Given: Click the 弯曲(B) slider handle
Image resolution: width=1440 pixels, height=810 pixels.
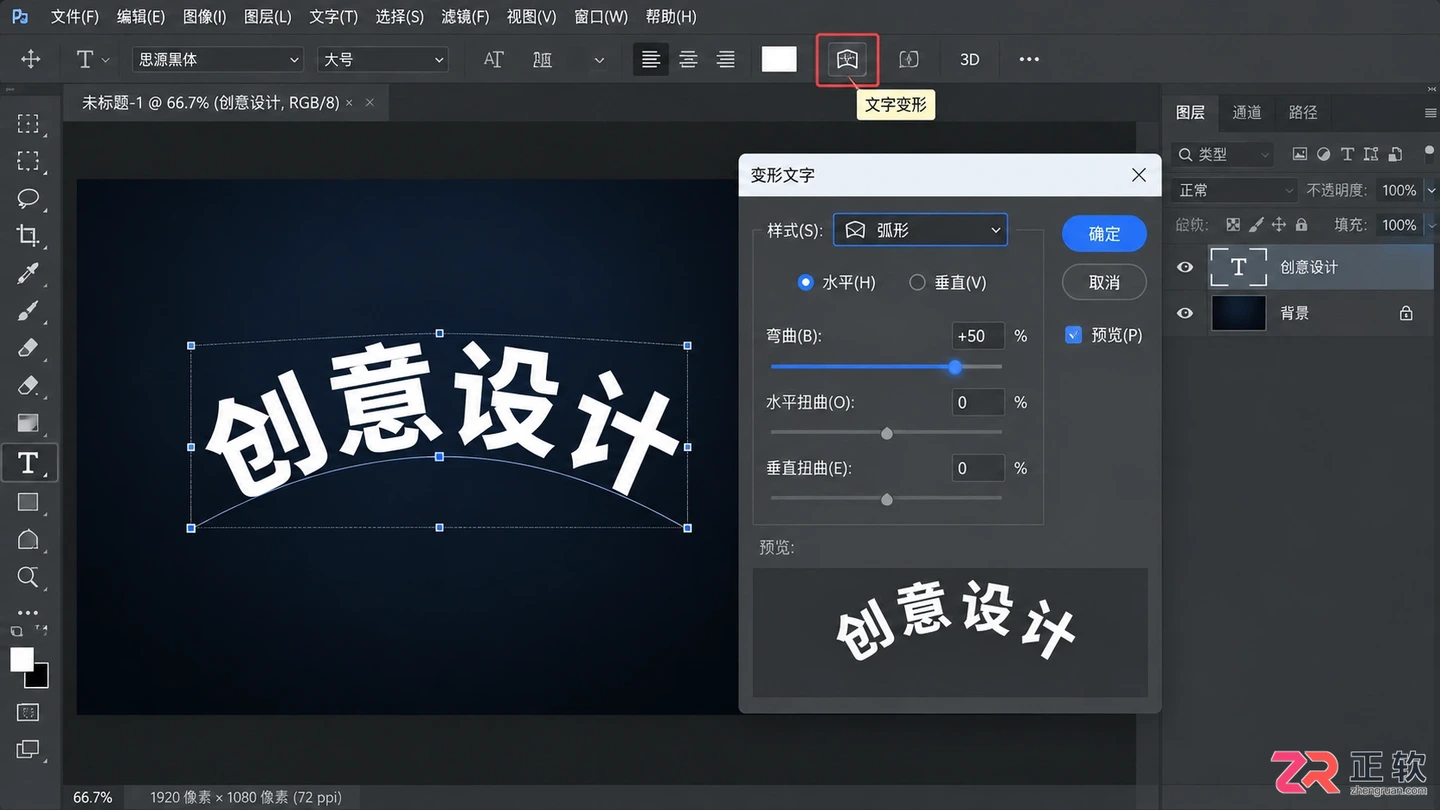Looking at the screenshot, I should click(x=955, y=367).
